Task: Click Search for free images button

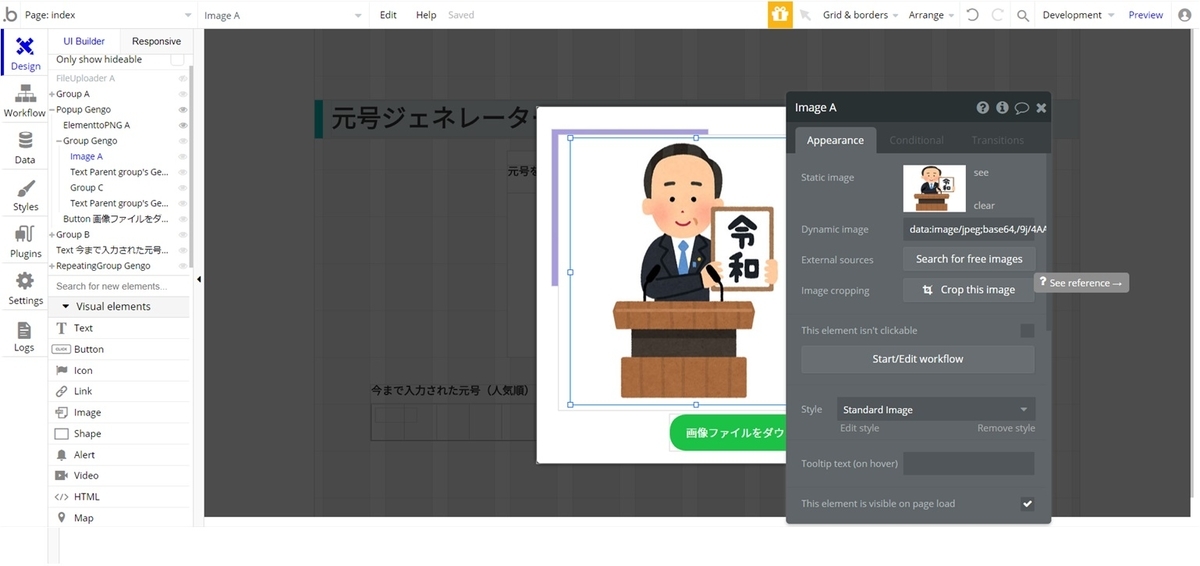Action: pos(968,259)
